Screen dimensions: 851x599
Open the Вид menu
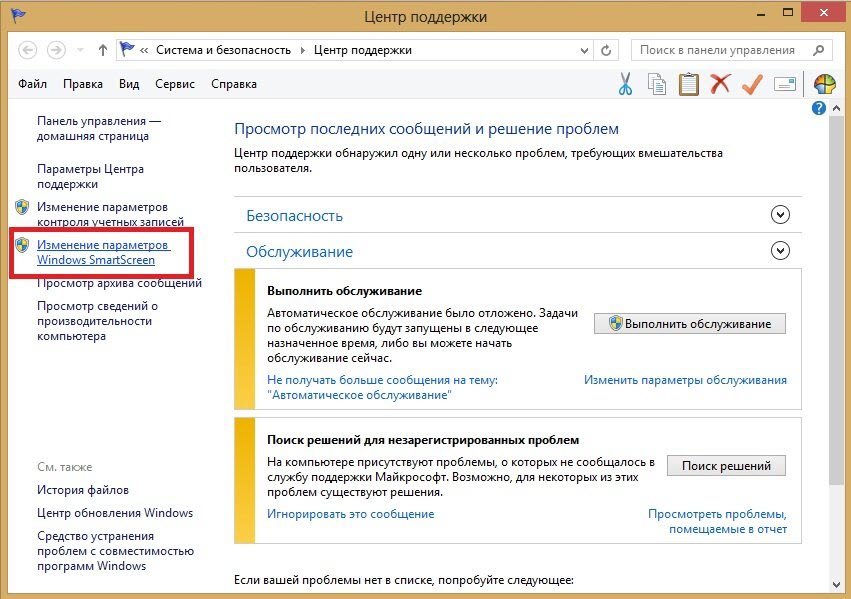[x=129, y=84]
